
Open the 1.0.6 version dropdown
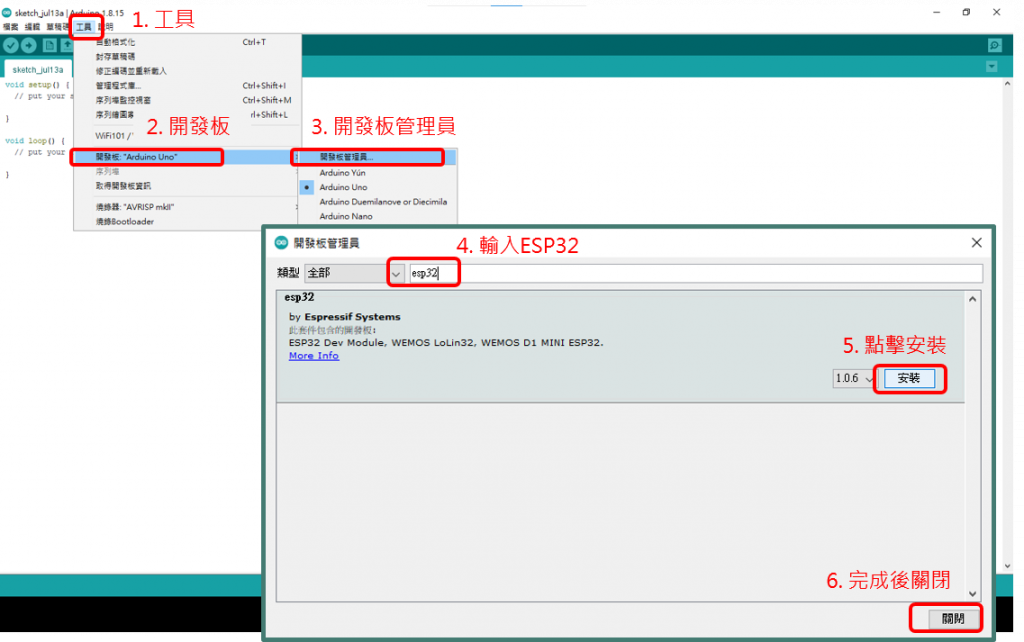[x=854, y=378]
